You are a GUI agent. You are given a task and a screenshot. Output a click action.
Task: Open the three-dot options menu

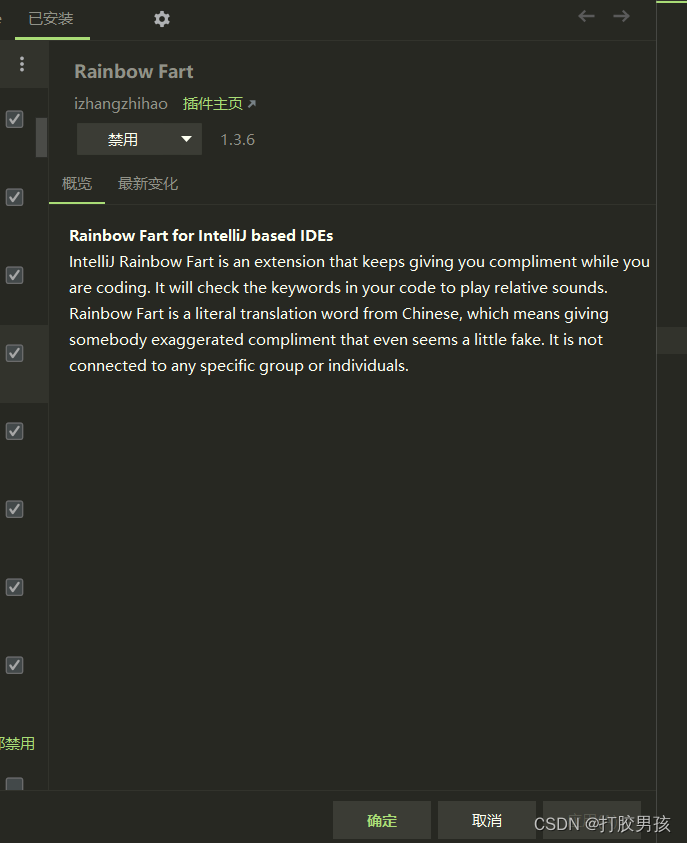(x=22, y=64)
